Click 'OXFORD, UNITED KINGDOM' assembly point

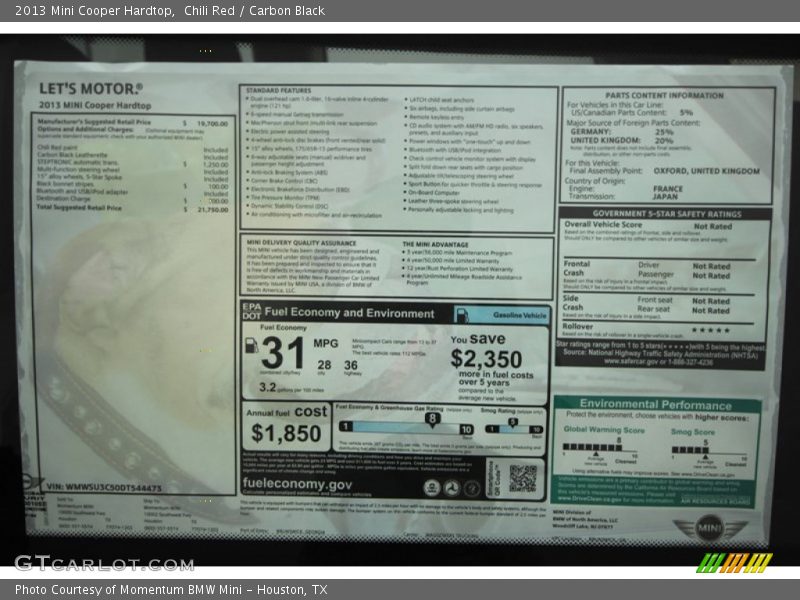[x=707, y=171]
